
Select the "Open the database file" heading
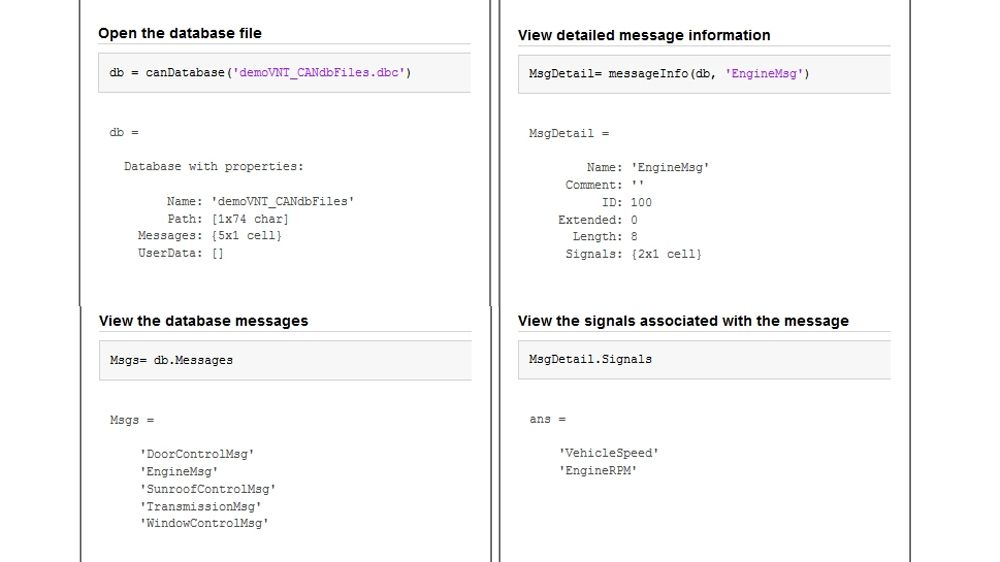[x=180, y=33]
